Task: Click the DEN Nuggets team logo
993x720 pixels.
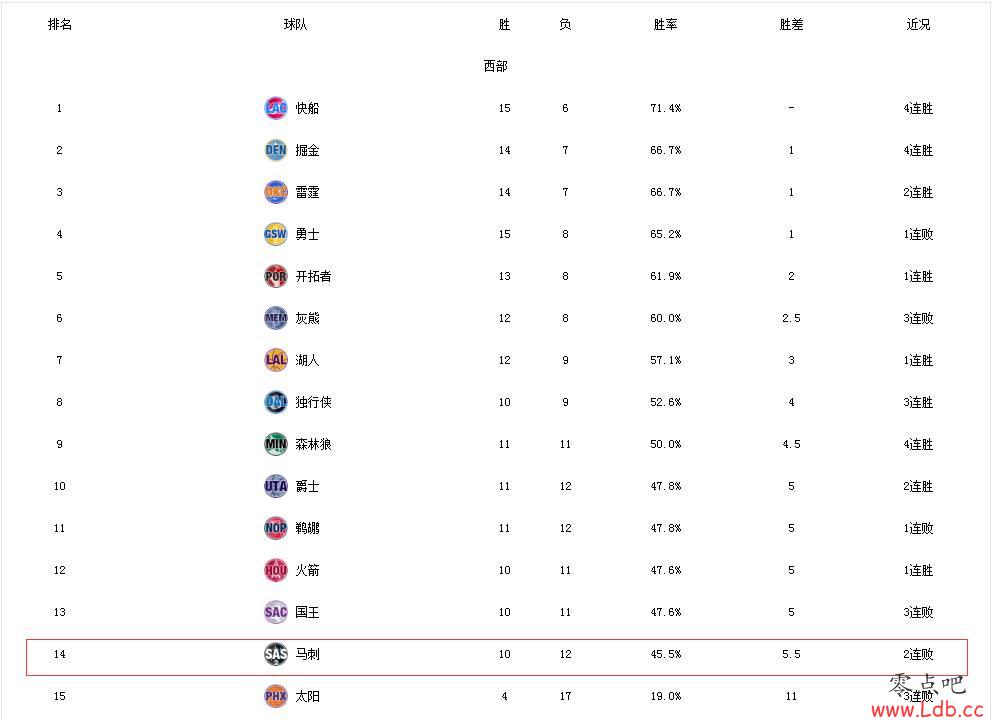Action: click(x=275, y=150)
